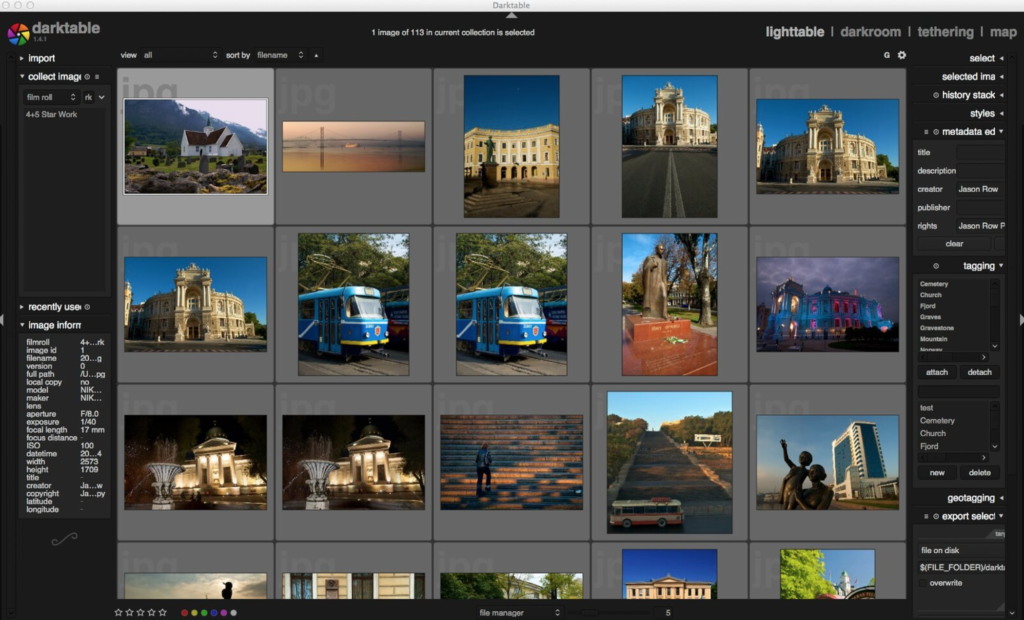Rate selection with the second star
Image resolution: width=1024 pixels, height=620 pixels.
129,613
